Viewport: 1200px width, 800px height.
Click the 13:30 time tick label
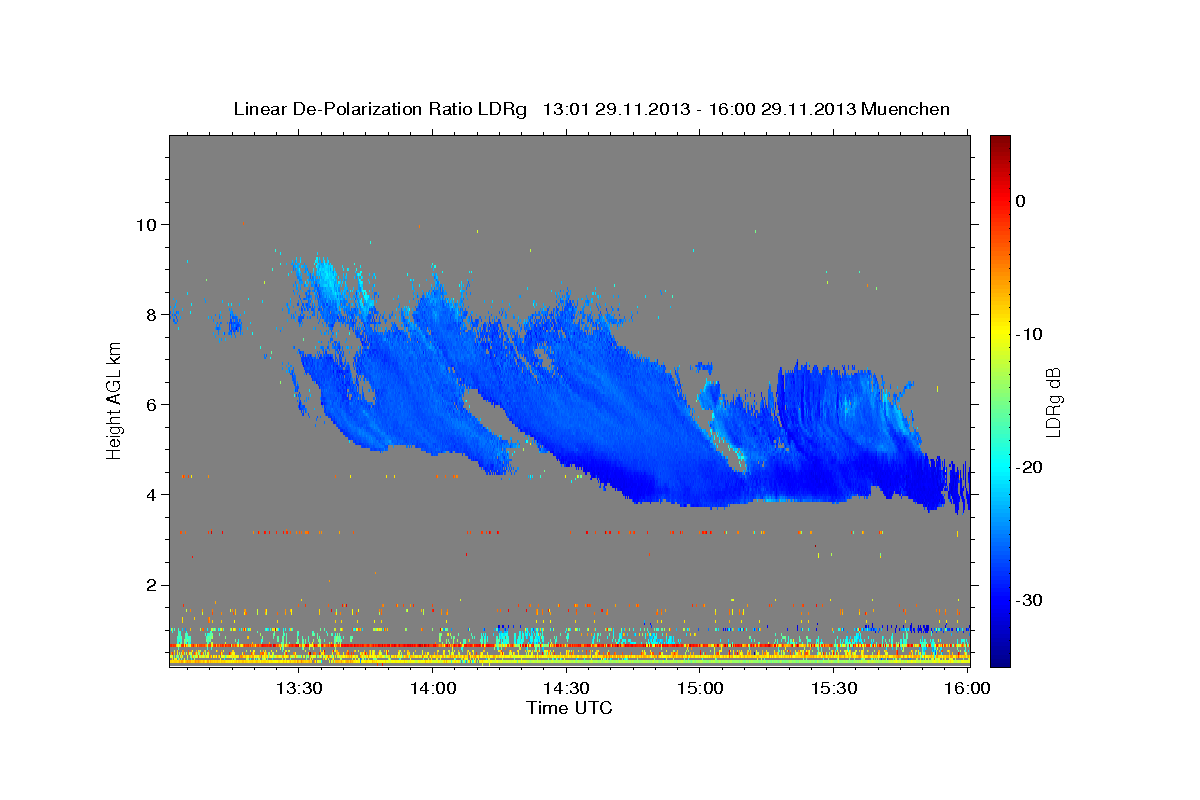298,688
